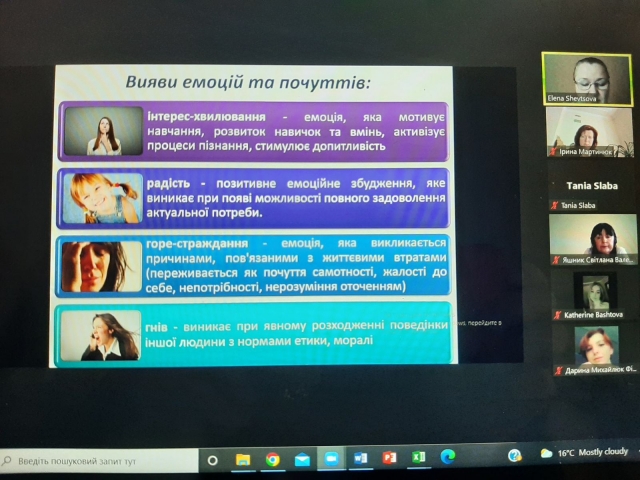Open Excel from the taskbar
640x480 pixels.
(418, 457)
